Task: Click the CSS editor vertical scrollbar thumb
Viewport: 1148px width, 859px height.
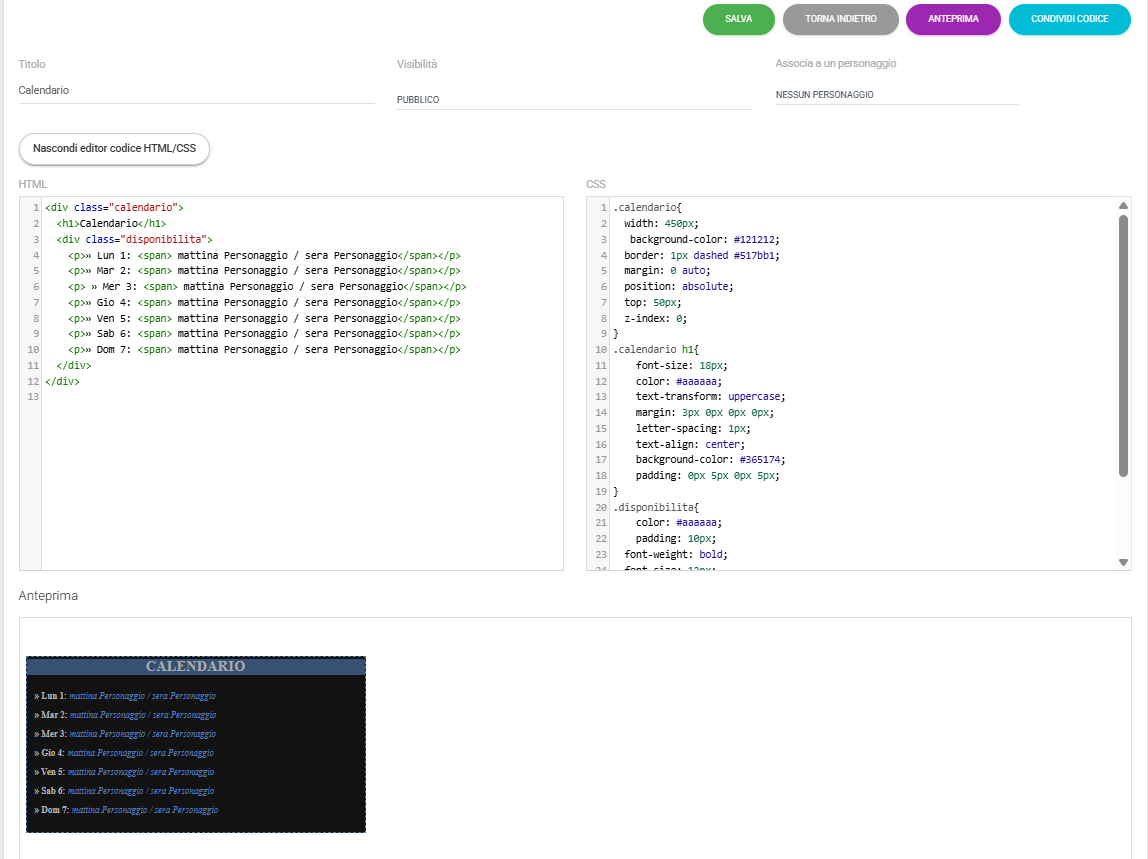Action: tap(1123, 346)
